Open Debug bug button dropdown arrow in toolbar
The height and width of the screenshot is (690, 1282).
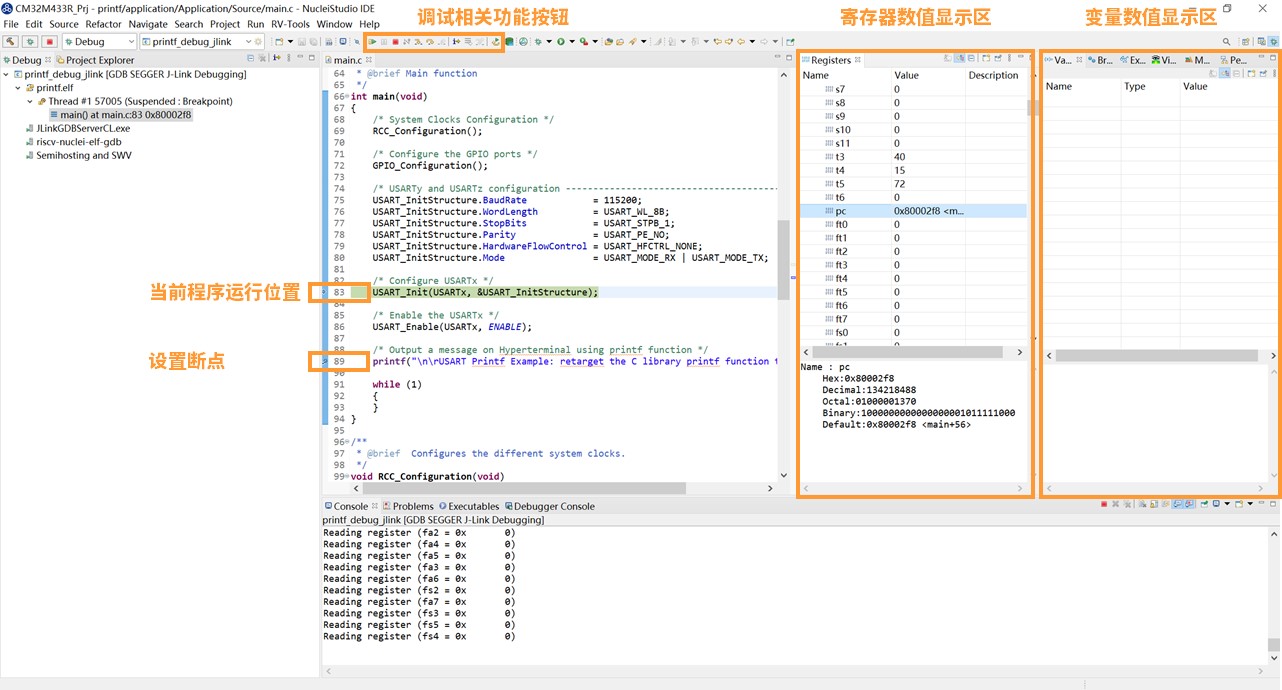click(x=550, y=42)
